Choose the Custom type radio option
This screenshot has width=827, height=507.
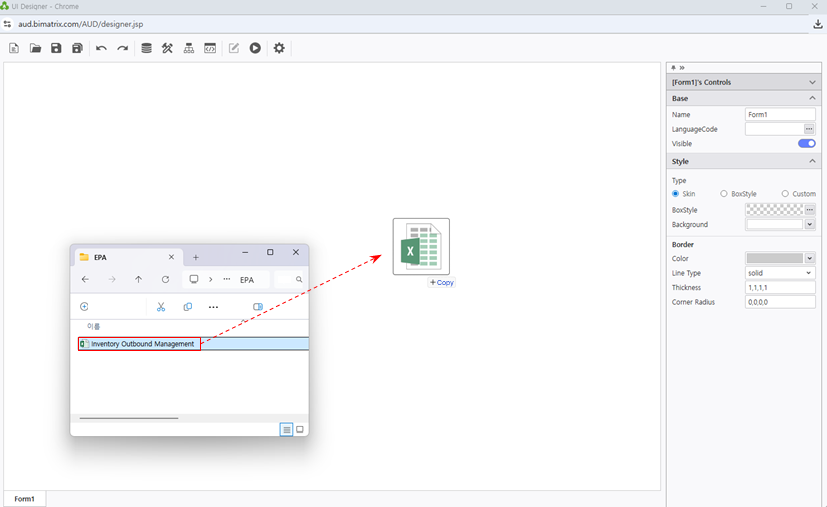(785, 194)
